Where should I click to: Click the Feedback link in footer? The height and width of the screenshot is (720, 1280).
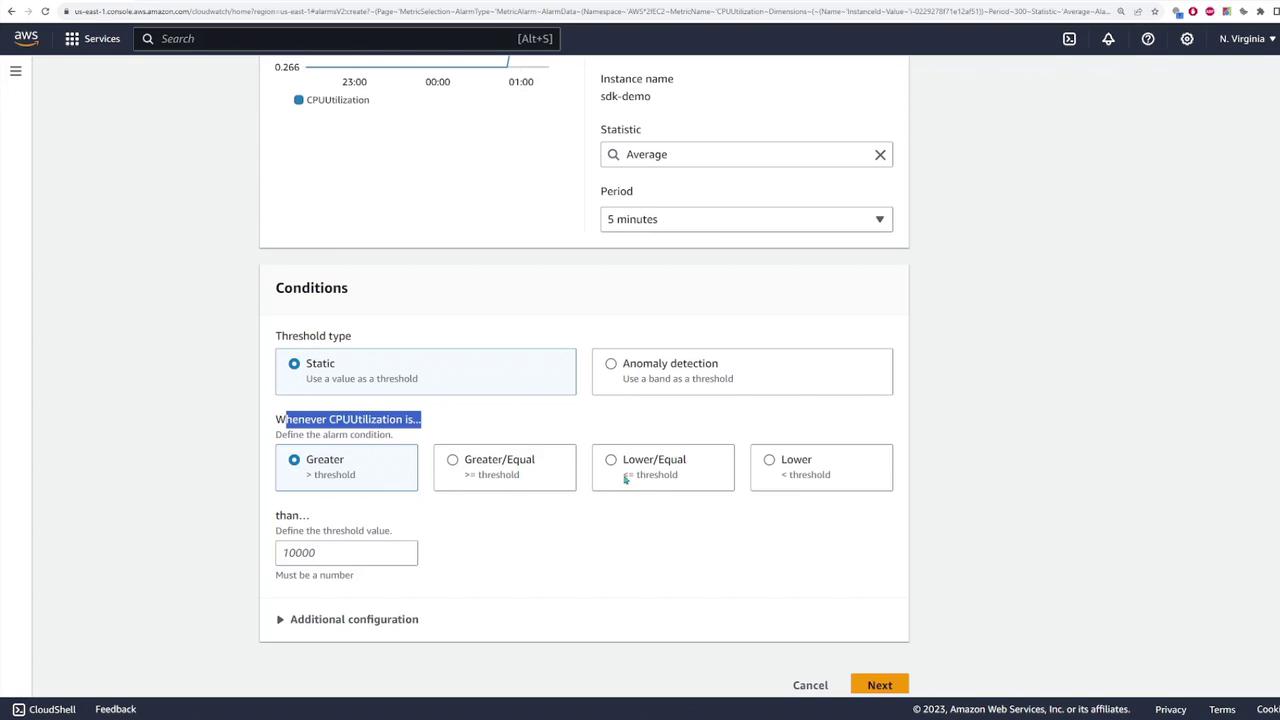(x=116, y=709)
